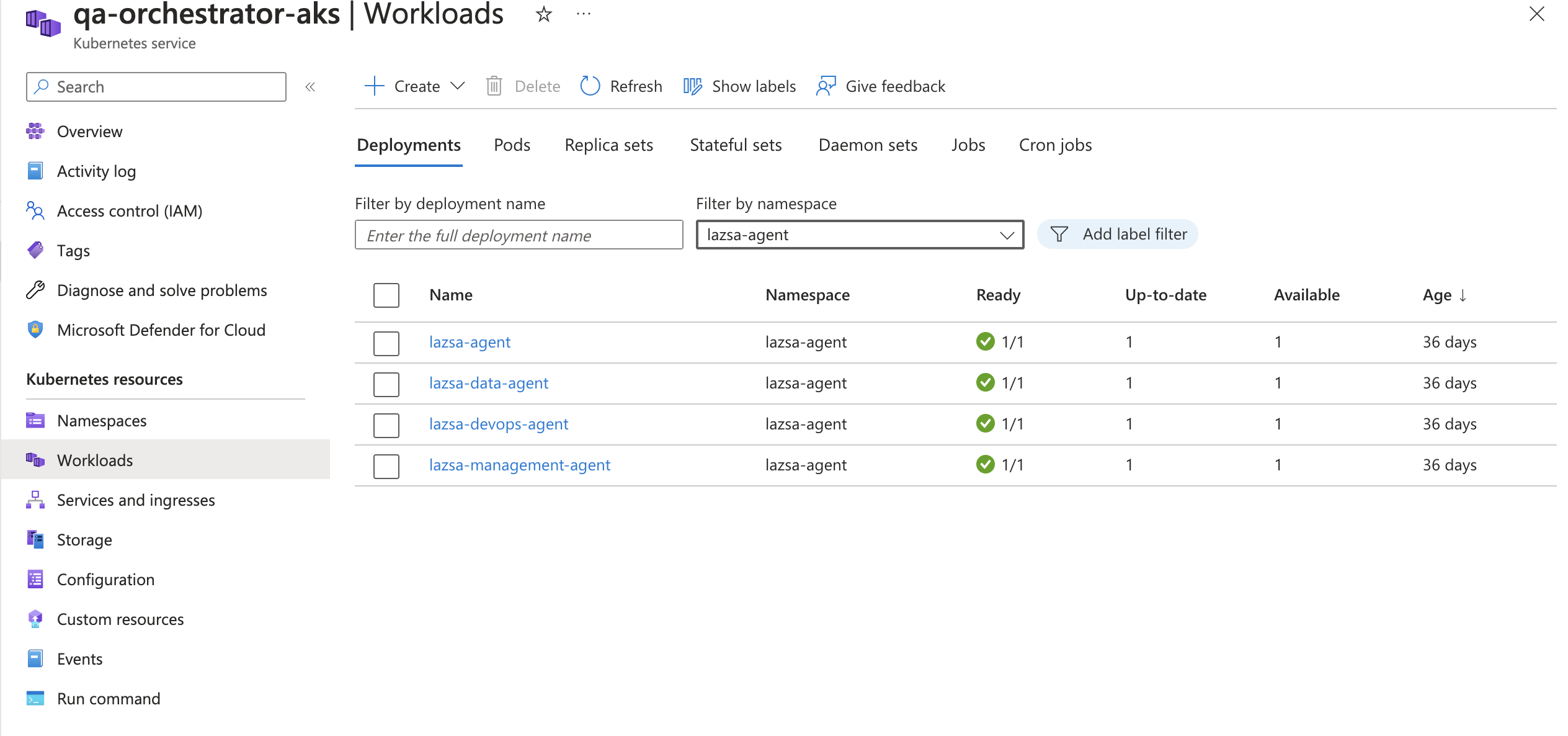Open the lazsa-agent deployment link
The height and width of the screenshot is (736, 1568).
tap(470, 342)
